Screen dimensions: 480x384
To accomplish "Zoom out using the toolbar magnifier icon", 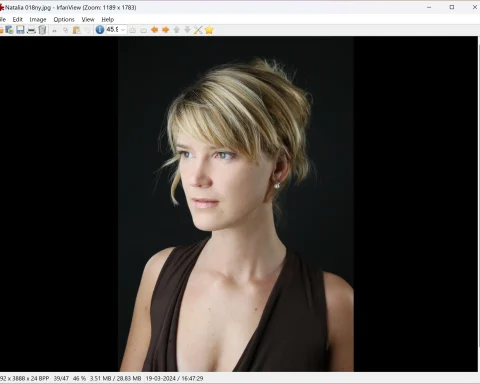I will coord(143,30).
